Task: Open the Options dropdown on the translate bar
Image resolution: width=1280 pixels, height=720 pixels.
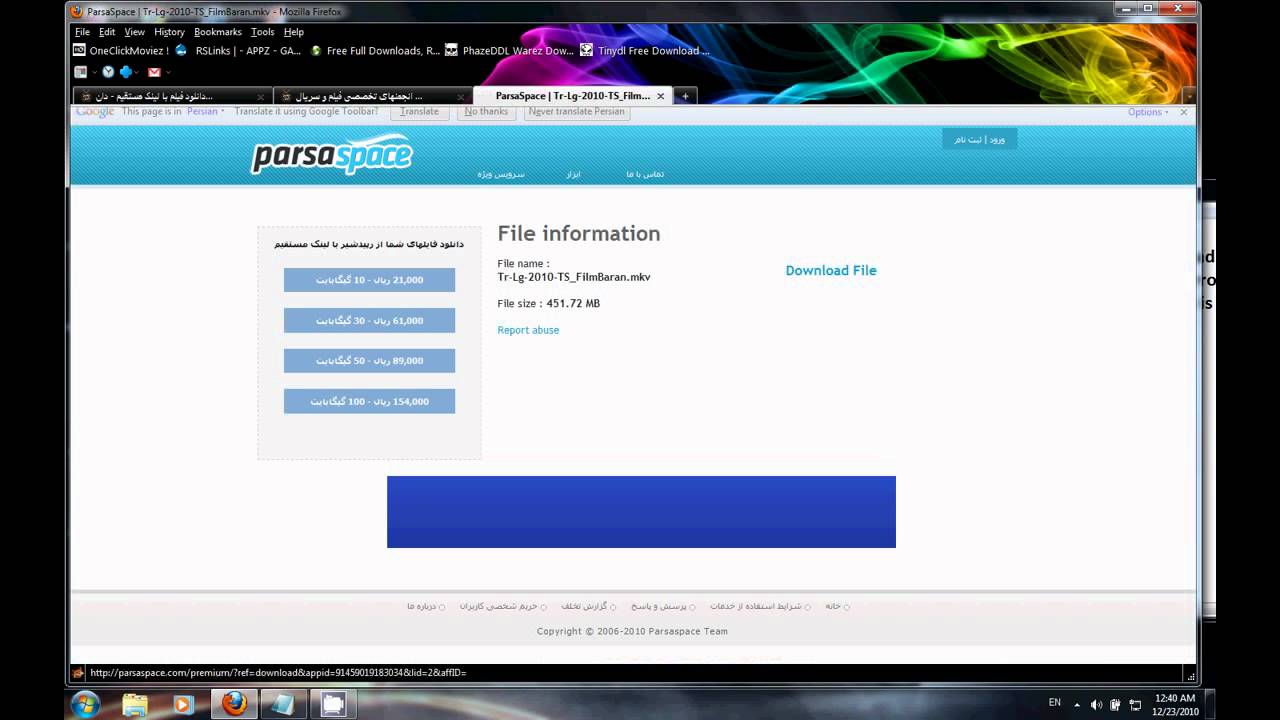Action: point(1146,112)
